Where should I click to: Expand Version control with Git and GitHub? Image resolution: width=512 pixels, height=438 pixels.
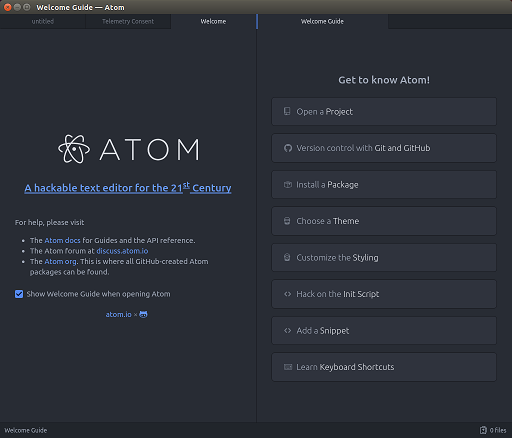click(x=384, y=148)
